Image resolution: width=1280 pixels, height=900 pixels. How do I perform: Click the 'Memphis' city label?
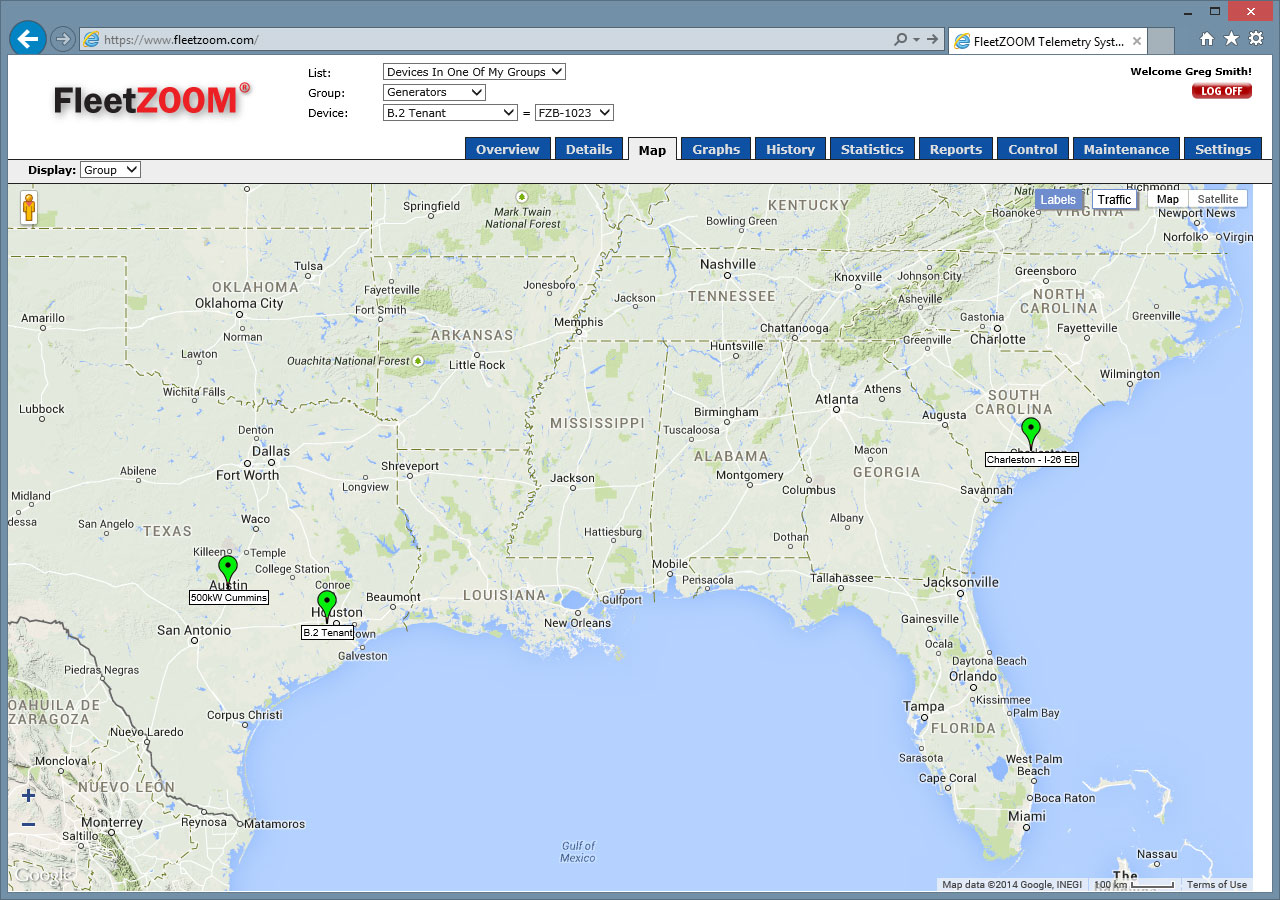579,322
